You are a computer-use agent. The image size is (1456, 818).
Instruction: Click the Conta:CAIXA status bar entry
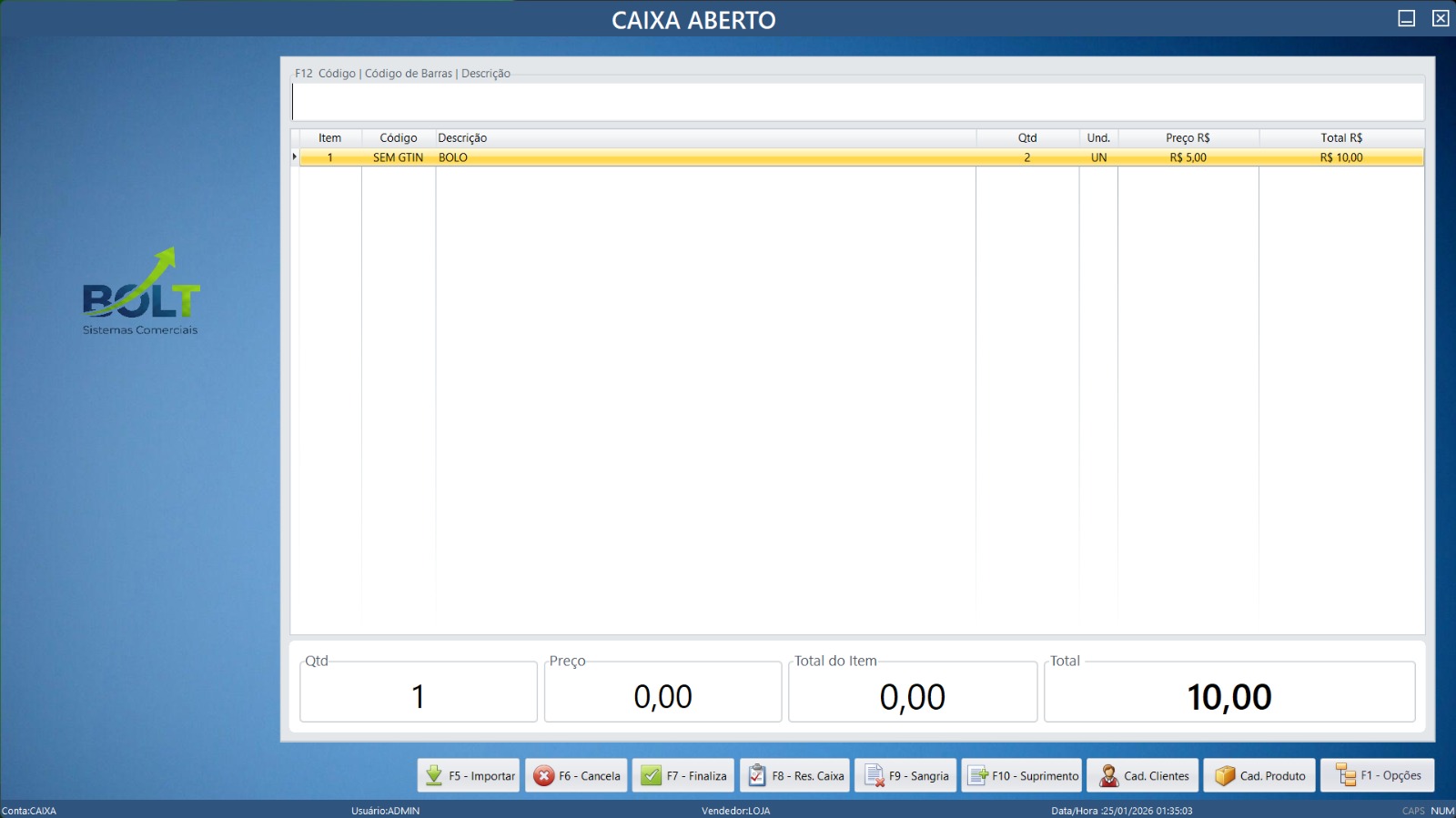29,811
